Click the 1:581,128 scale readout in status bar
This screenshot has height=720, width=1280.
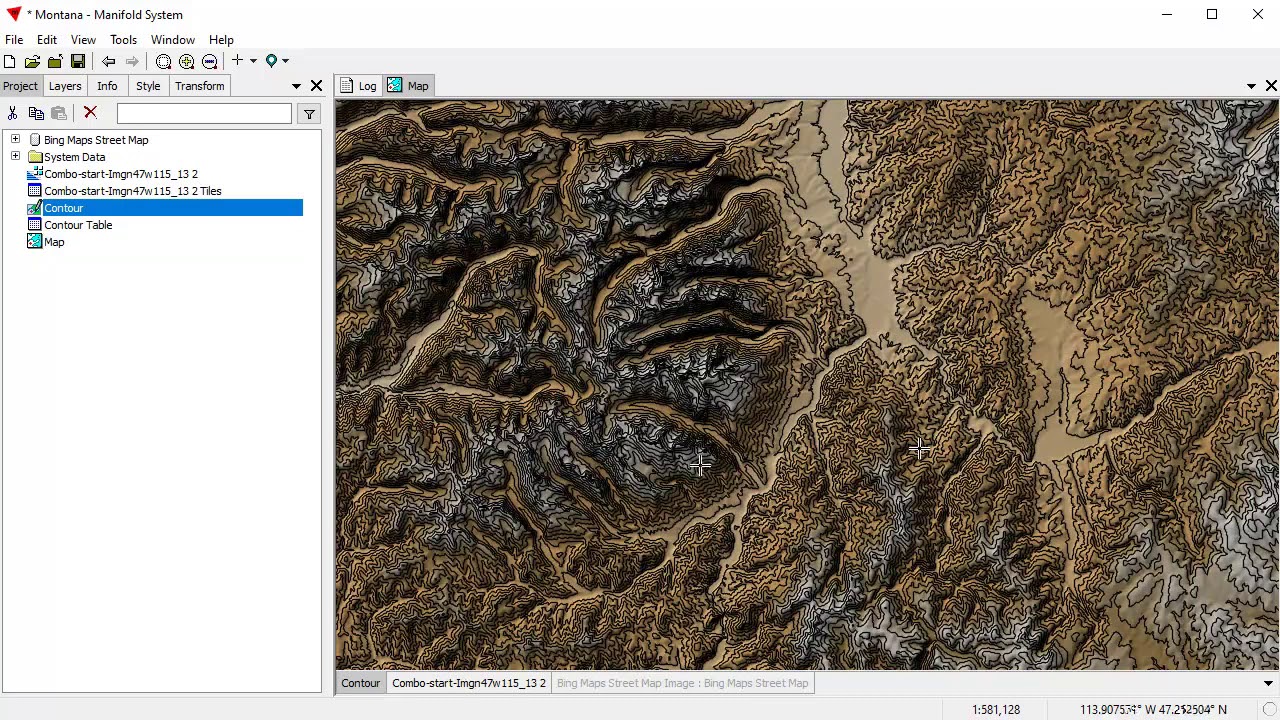click(x=996, y=709)
